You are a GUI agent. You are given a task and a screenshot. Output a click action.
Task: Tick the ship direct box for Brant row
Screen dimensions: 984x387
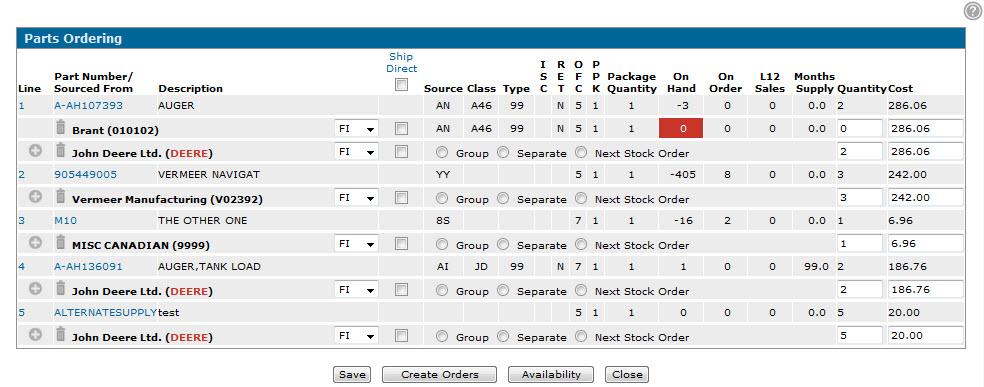401,129
